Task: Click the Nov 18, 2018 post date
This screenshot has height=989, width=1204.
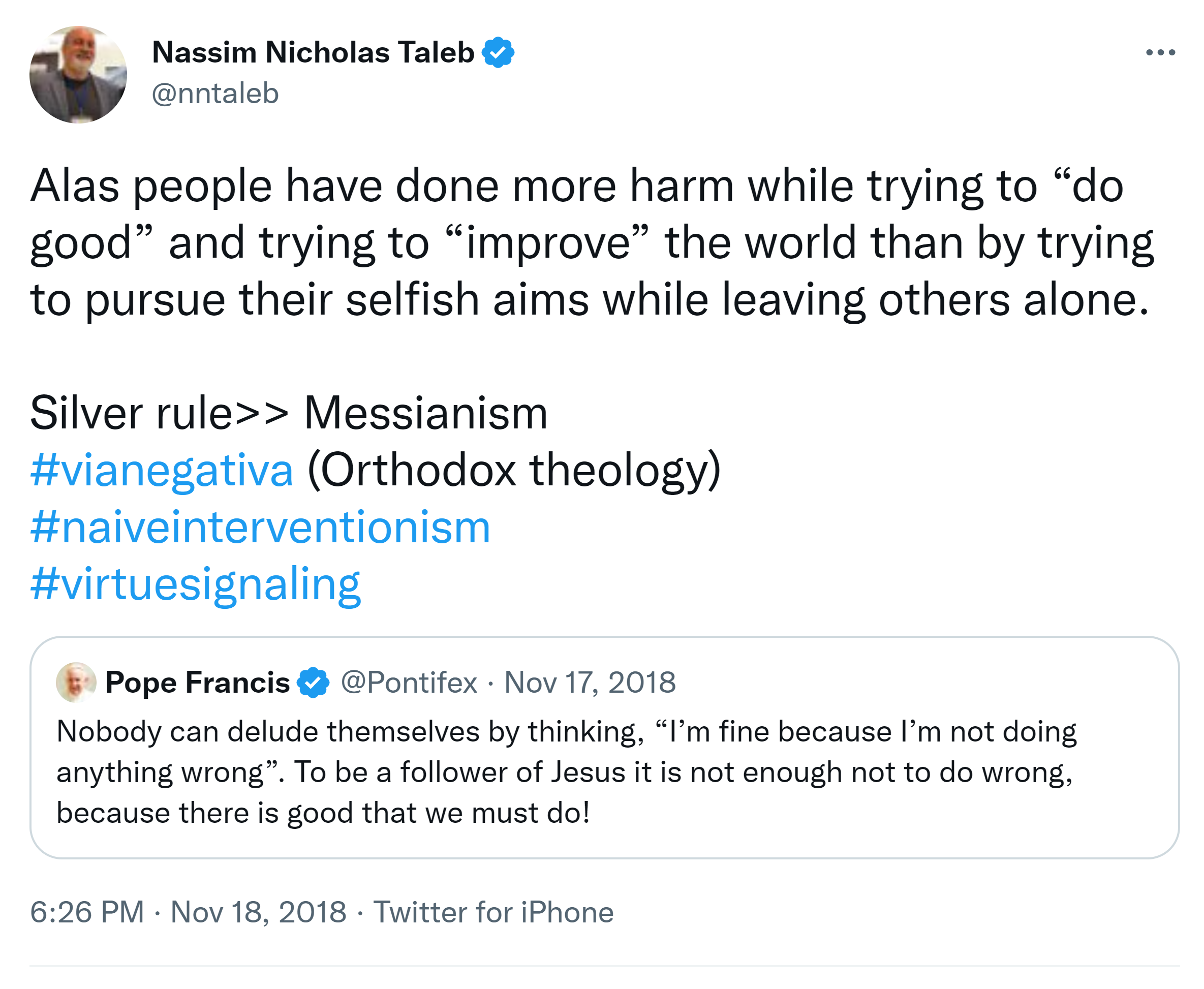Action: pos(258,912)
